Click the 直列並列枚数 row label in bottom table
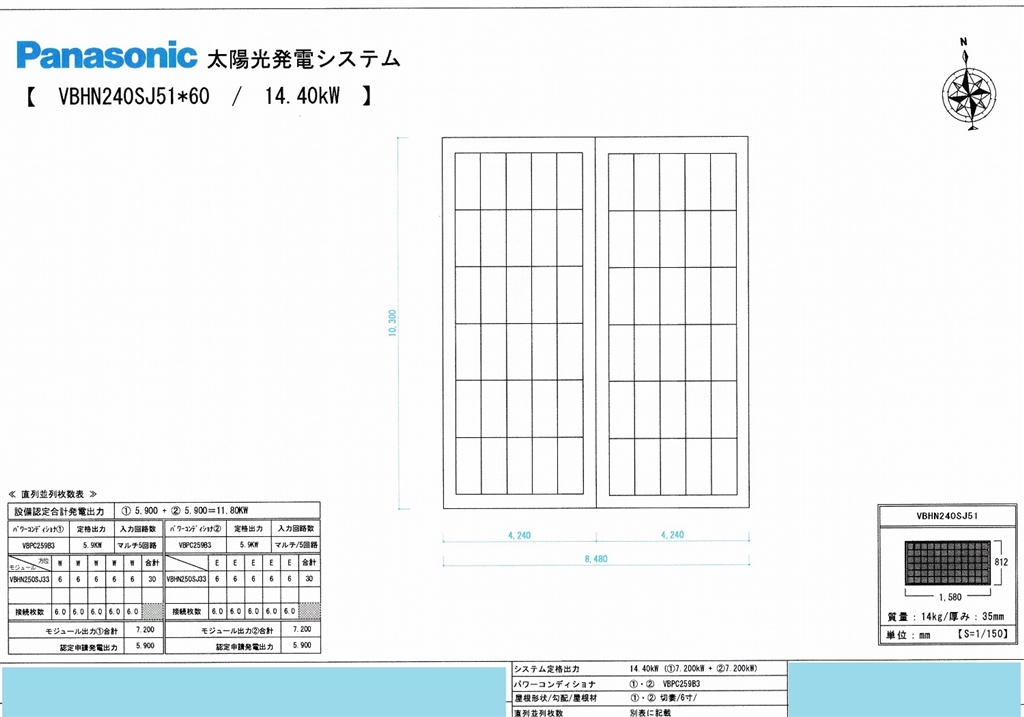The height and width of the screenshot is (717, 1024). (539, 712)
